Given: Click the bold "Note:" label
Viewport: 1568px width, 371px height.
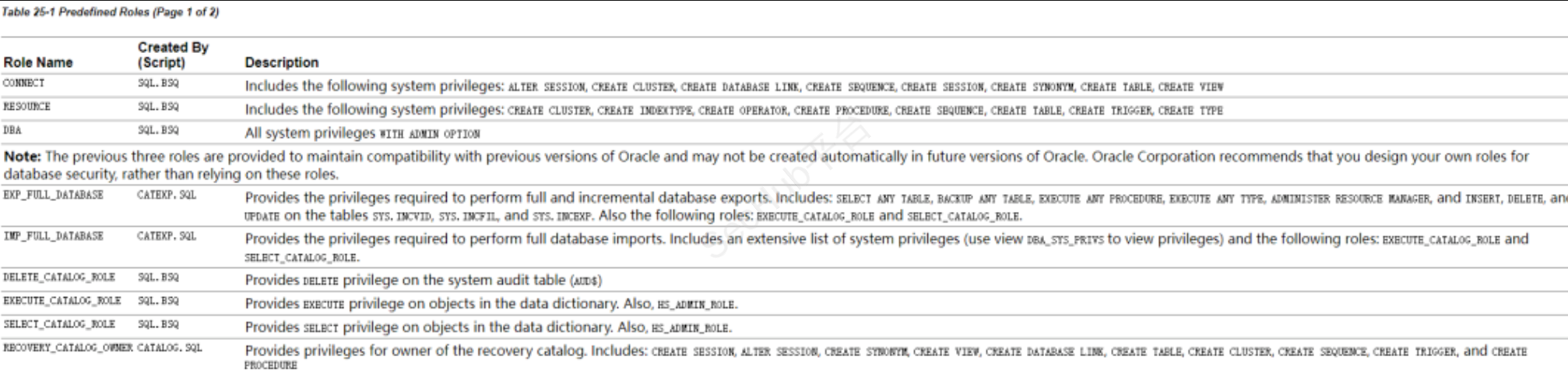Looking at the screenshot, I should [x=23, y=157].
